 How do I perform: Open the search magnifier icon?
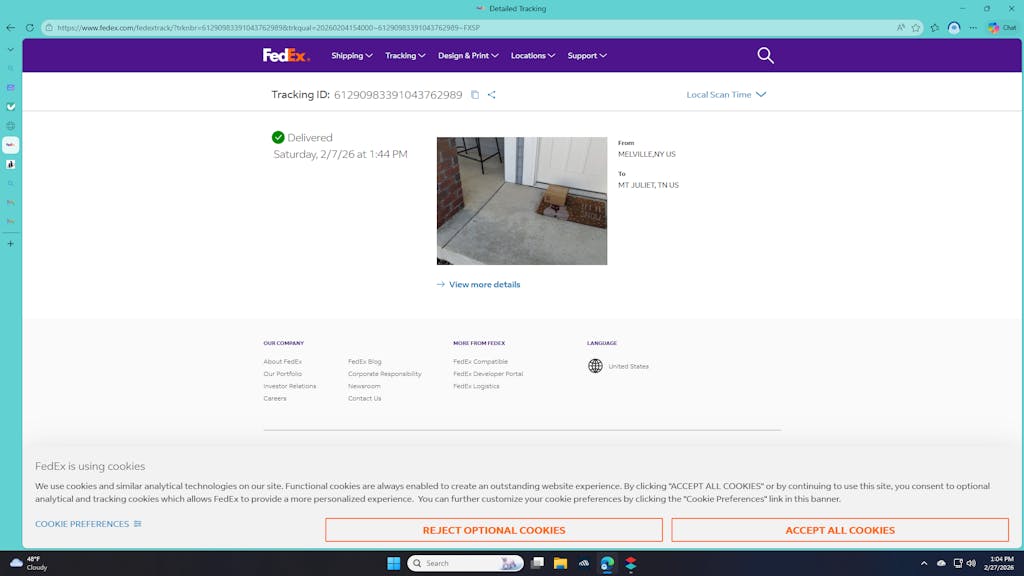point(765,55)
